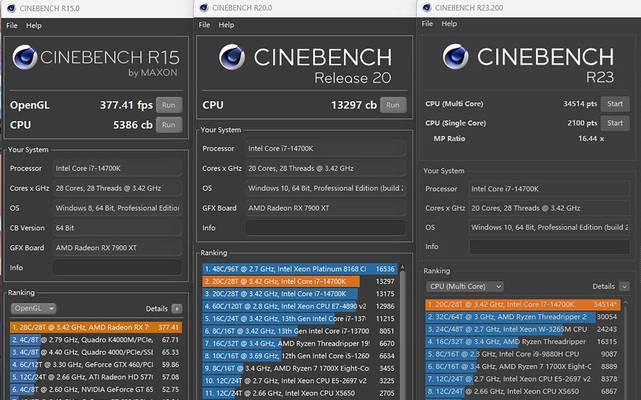This screenshot has height=400, width=641.
Task: Select R20 ranking row Xeon CPU E7-4890 v2
Action: tap(300, 306)
